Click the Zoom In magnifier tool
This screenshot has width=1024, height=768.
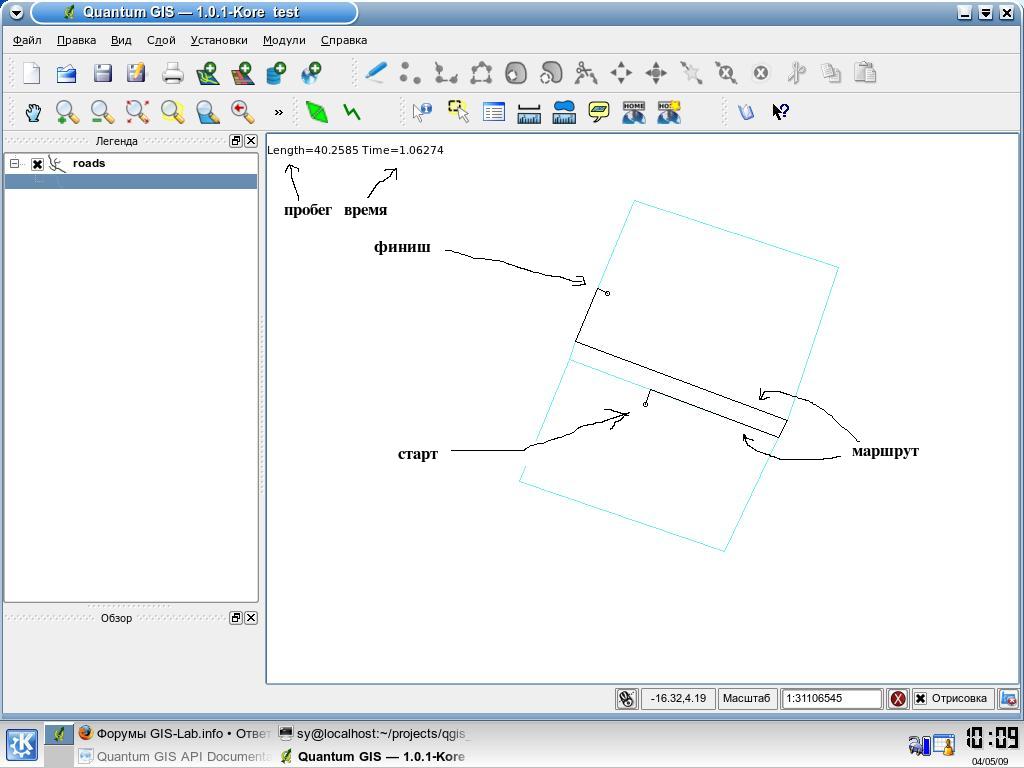67,112
